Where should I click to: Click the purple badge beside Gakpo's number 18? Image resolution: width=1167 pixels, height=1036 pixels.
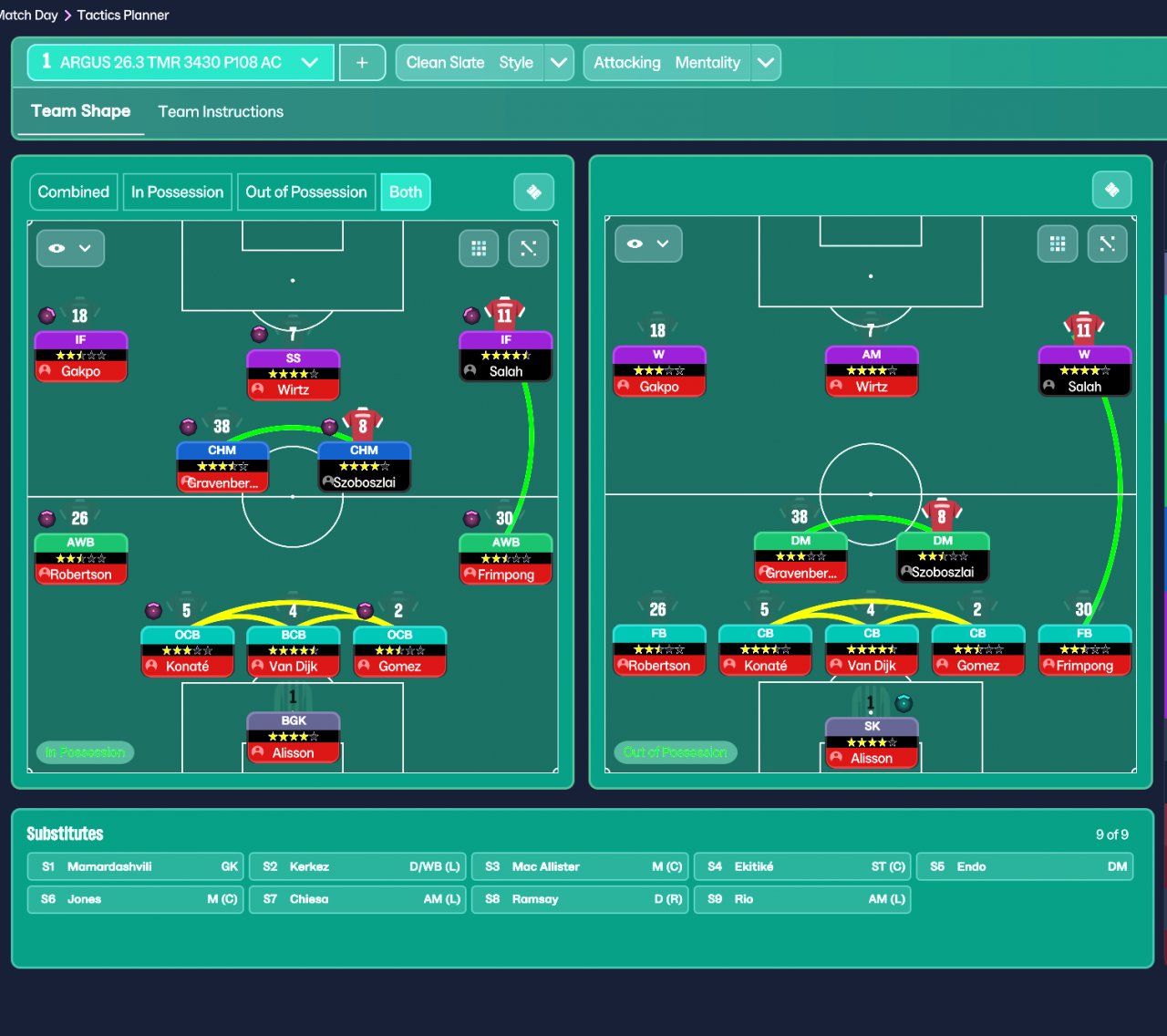click(x=46, y=316)
